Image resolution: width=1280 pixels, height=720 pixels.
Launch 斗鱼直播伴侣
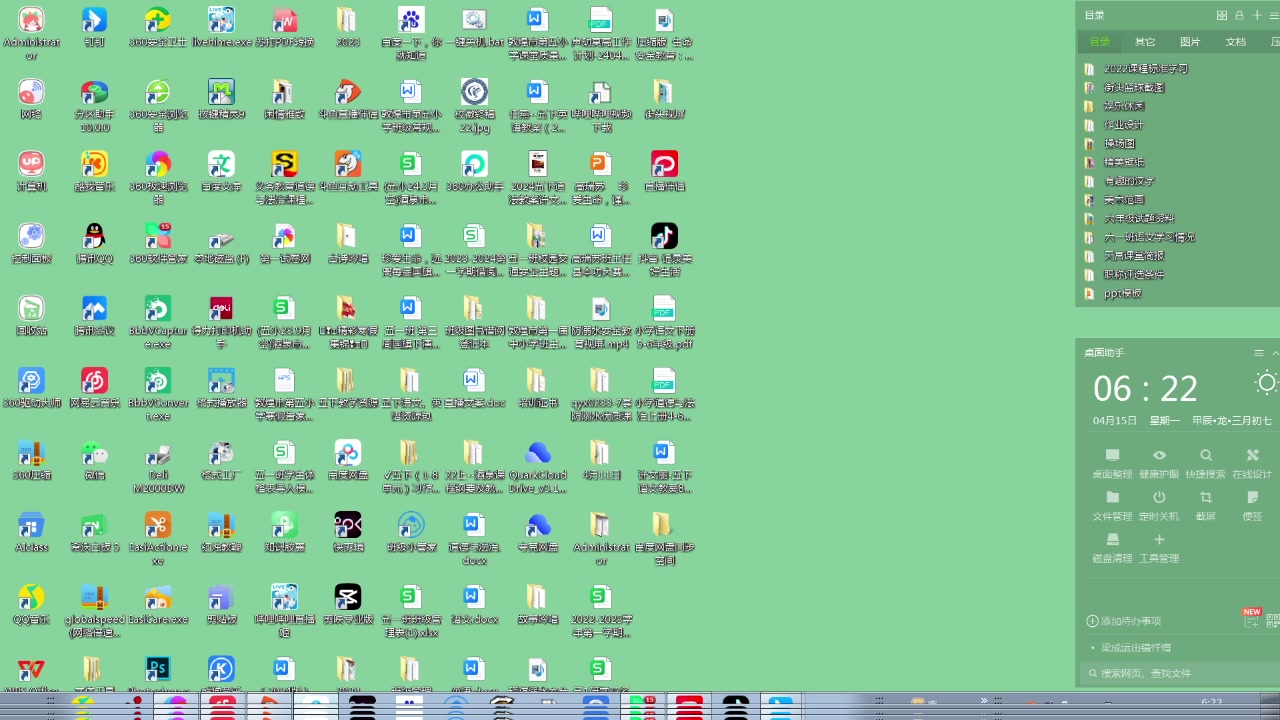[x=347, y=99]
